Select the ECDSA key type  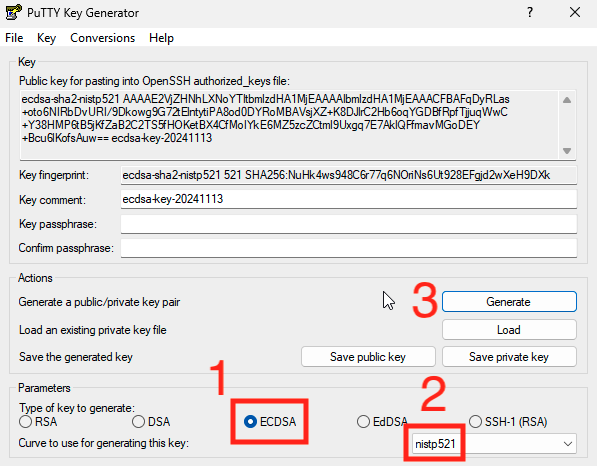[270, 422]
